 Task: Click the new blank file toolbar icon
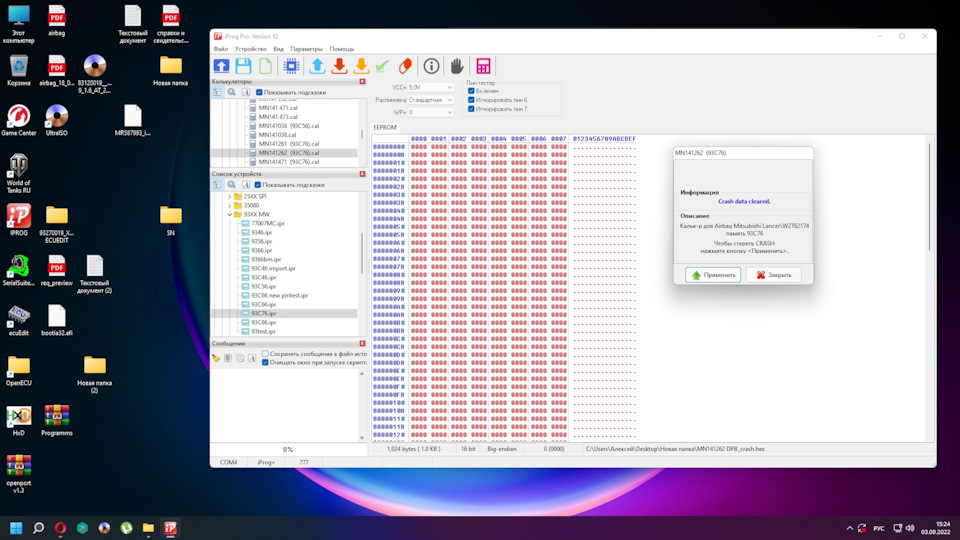click(266, 66)
